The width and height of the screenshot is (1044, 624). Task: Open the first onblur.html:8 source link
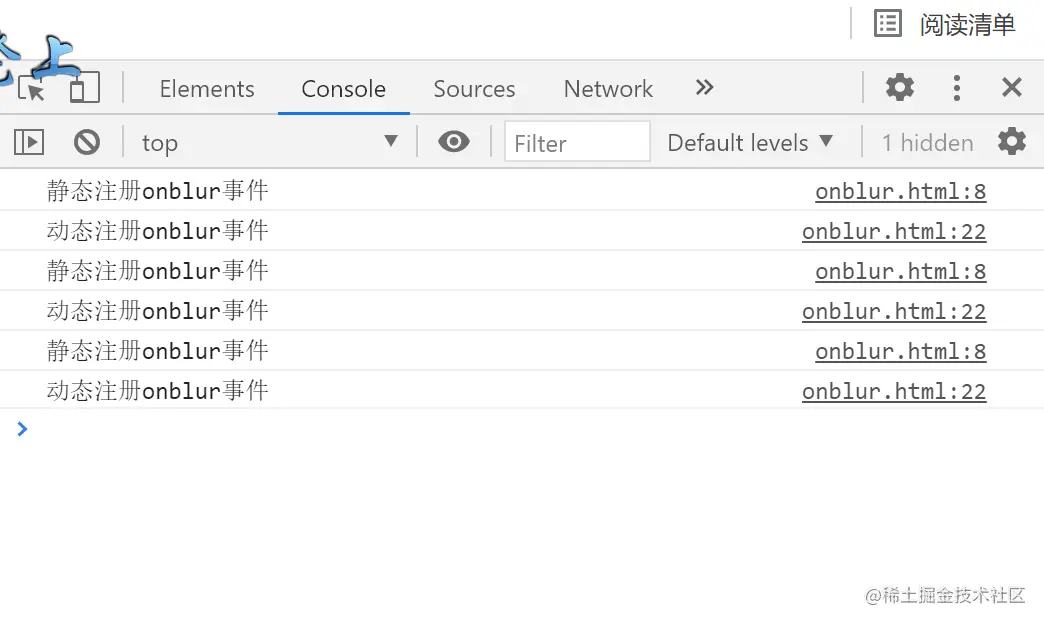[x=900, y=191]
